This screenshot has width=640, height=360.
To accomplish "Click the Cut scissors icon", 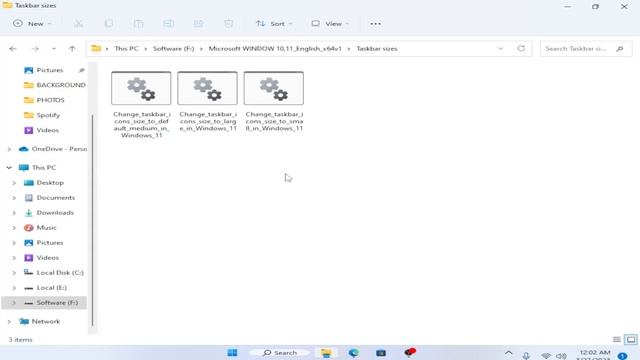I will tap(78, 24).
